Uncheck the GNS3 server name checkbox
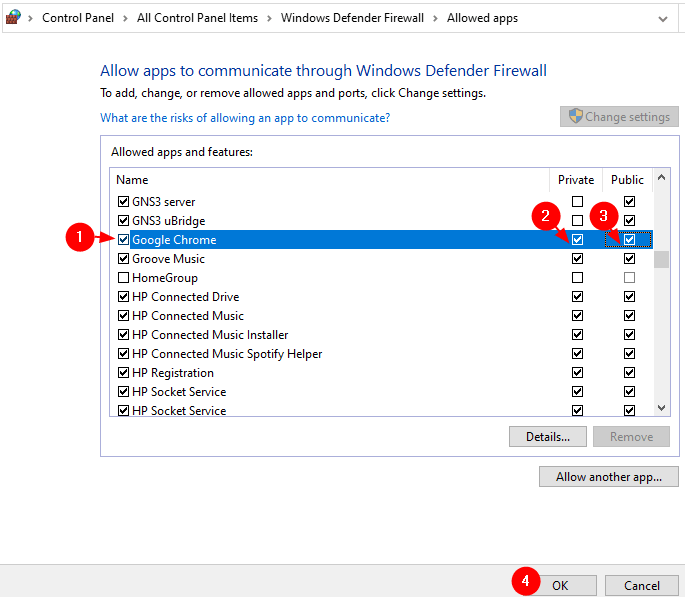This screenshot has width=685, height=597. click(x=123, y=201)
